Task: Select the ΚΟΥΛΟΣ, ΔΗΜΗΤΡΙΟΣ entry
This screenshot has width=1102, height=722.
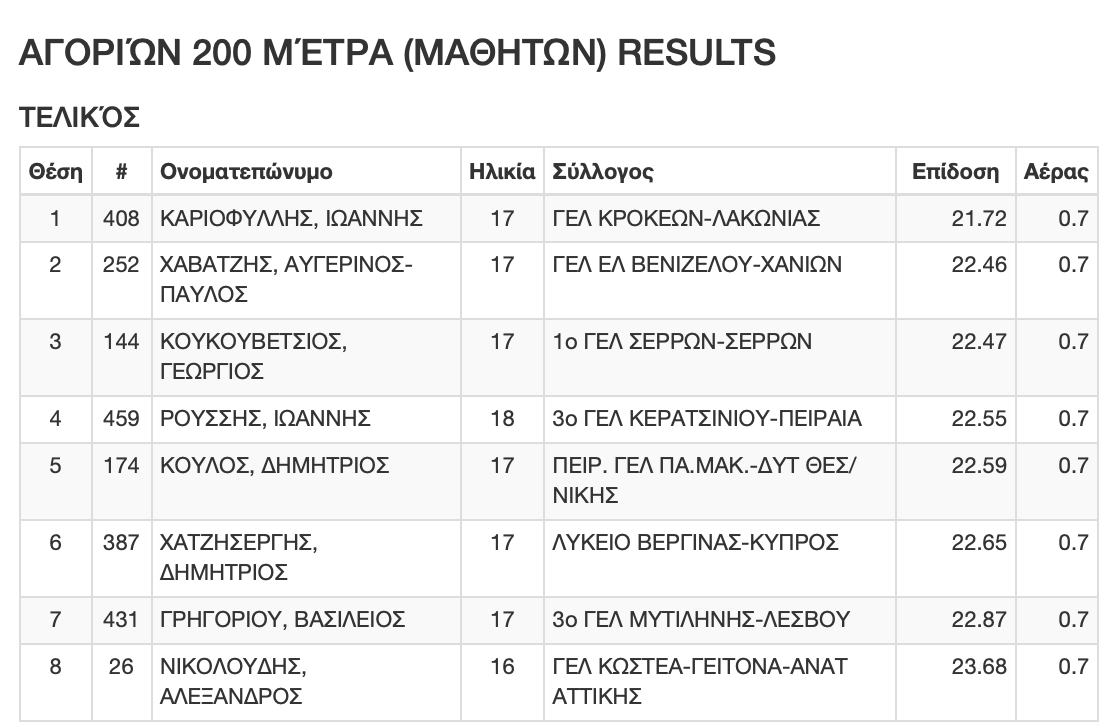Action: click(275, 466)
